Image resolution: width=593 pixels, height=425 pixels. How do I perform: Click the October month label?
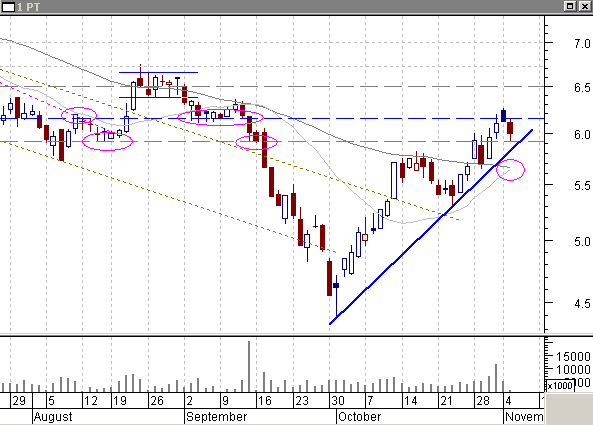360,417
